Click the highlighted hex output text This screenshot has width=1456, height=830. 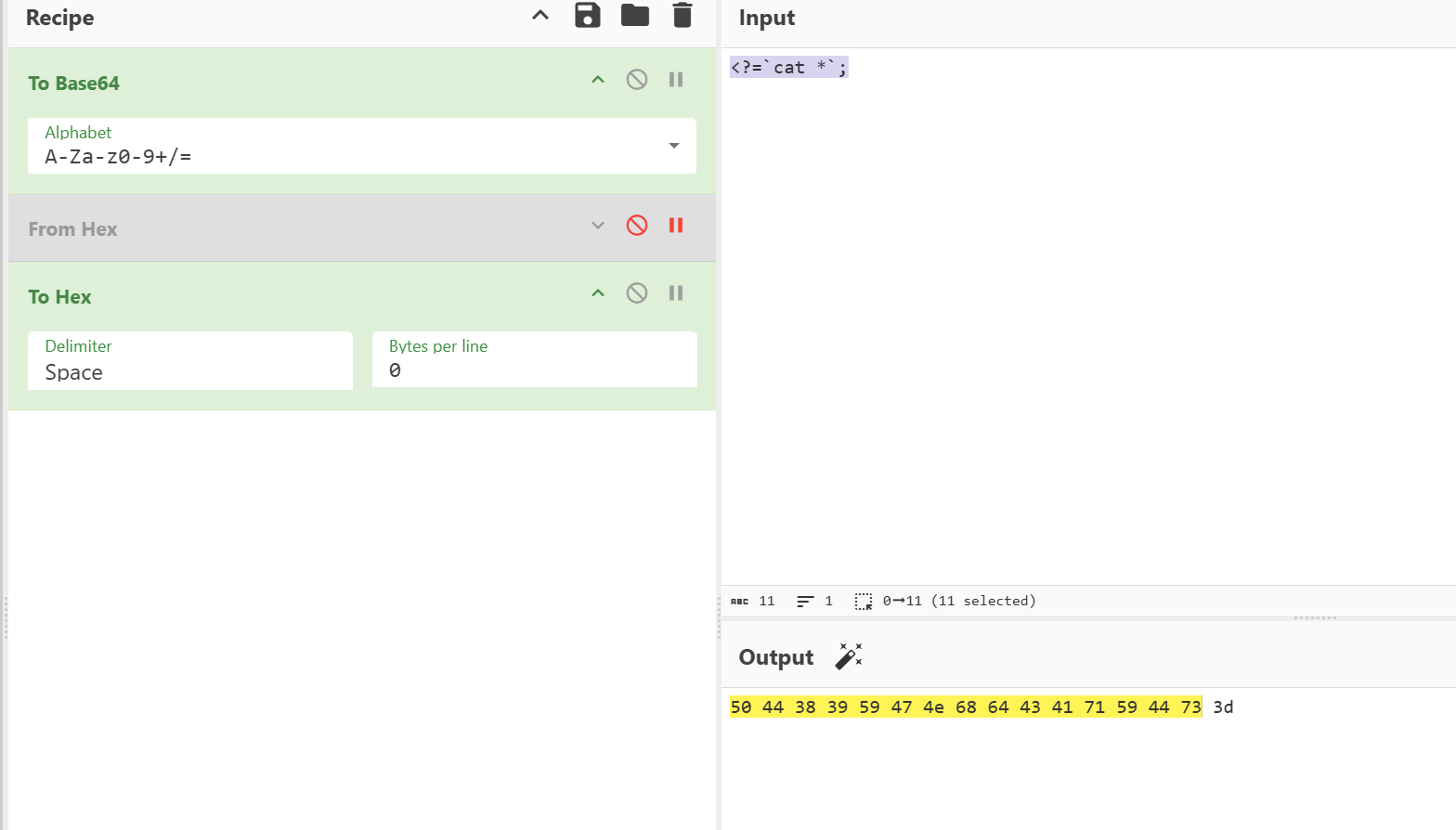coord(966,707)
